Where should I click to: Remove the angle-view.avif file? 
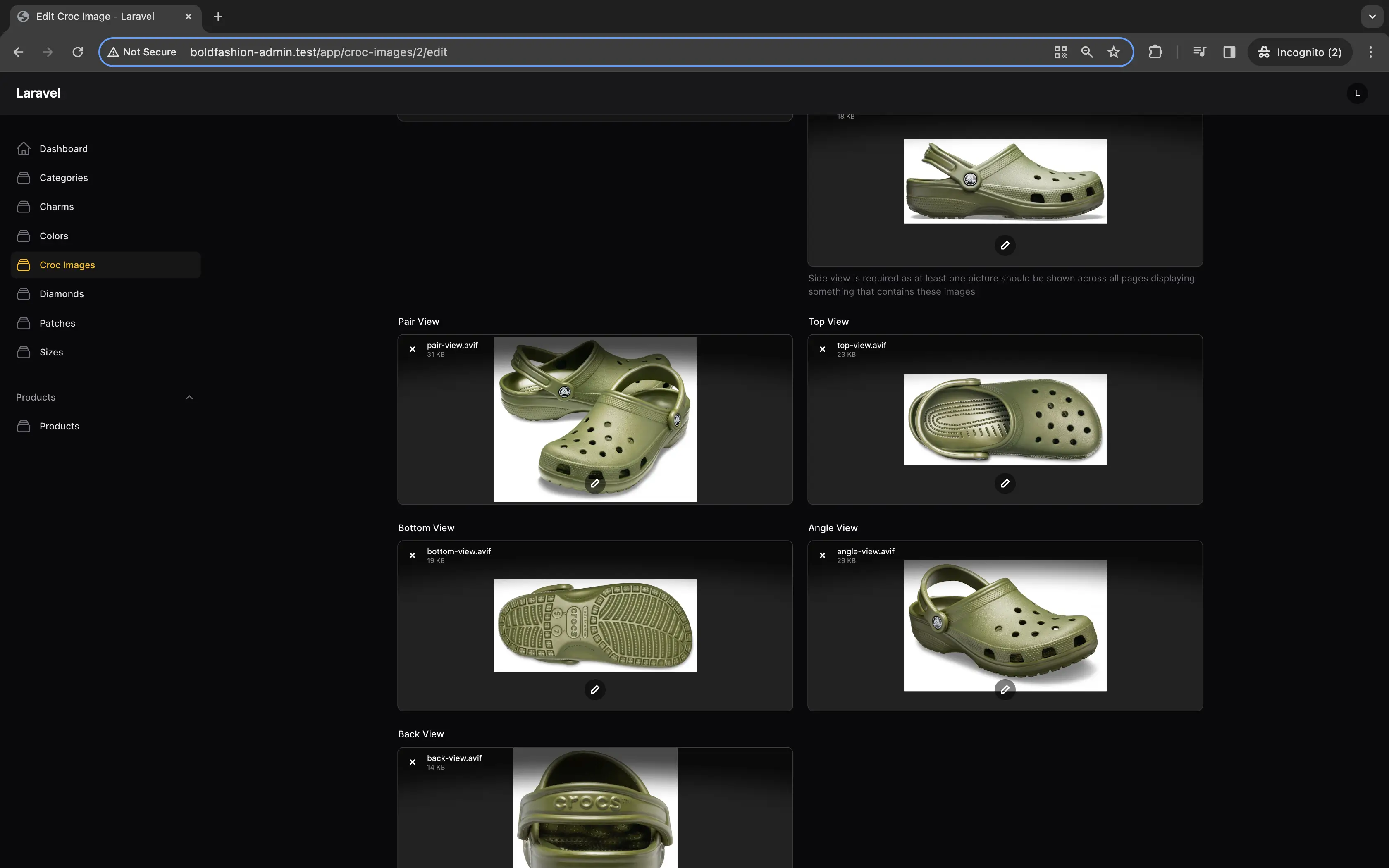[x=823, y=555]
